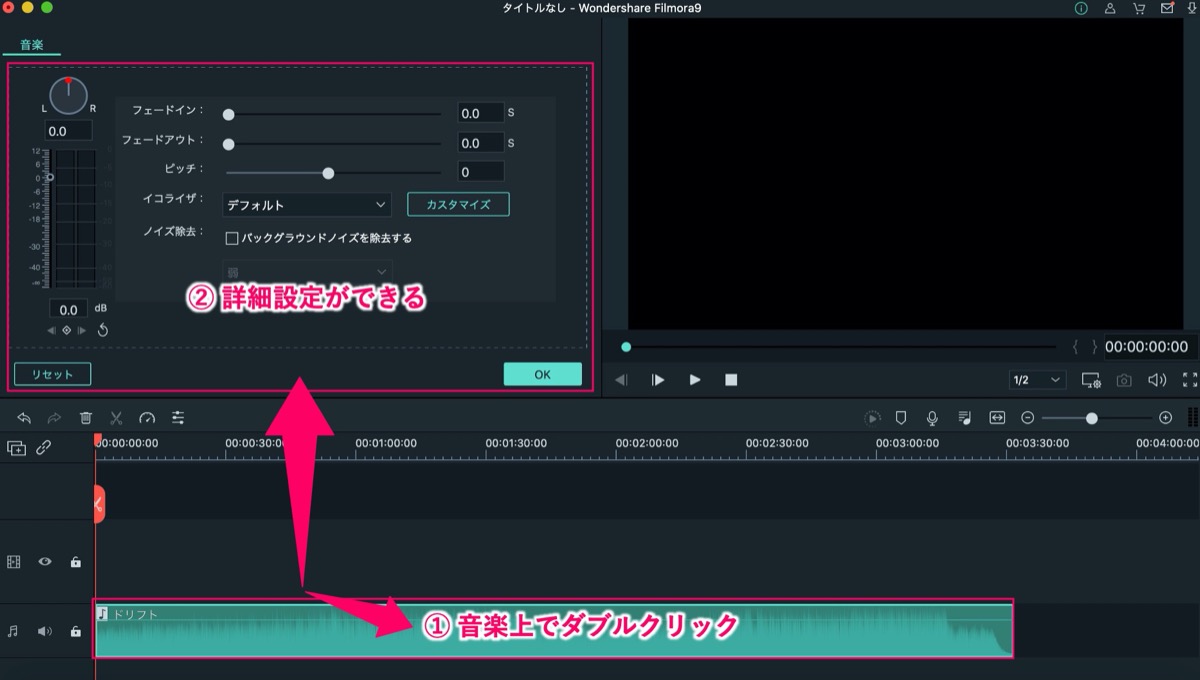Image resolution: width=1200 pixels, height=680 pixels.
Task: Delete the selected clip with the trash icon
Action: pos(86,418)
